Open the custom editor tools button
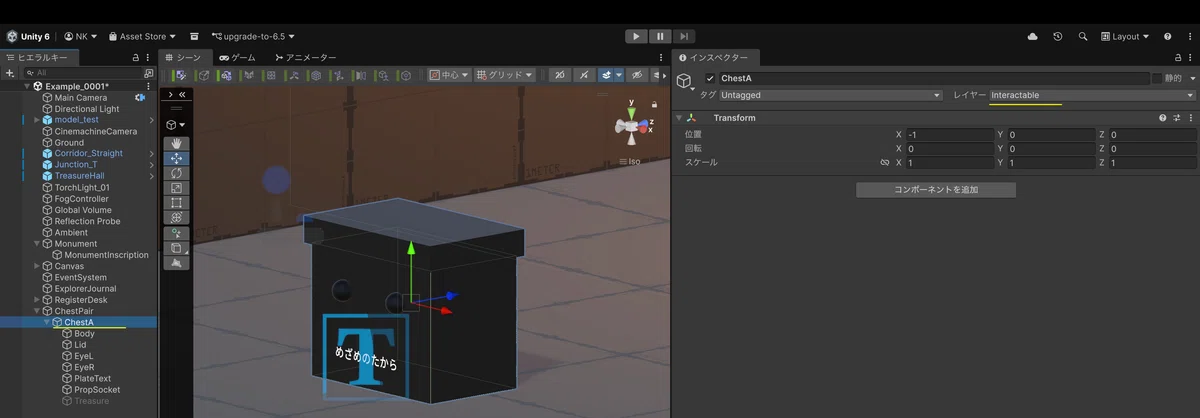1200x418 pixels. point(176,233)
